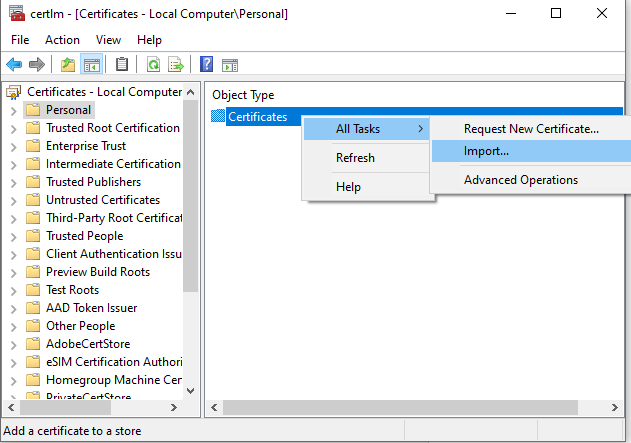
Task: Click the Certificates - Local Computer root icon
Action: click(x=13, y=92)
